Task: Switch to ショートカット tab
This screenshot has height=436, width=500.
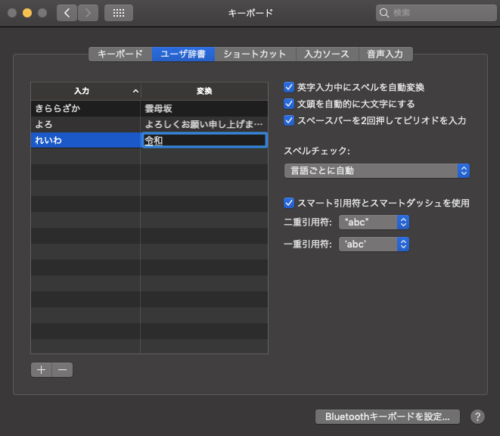Action: coord(255,54)
